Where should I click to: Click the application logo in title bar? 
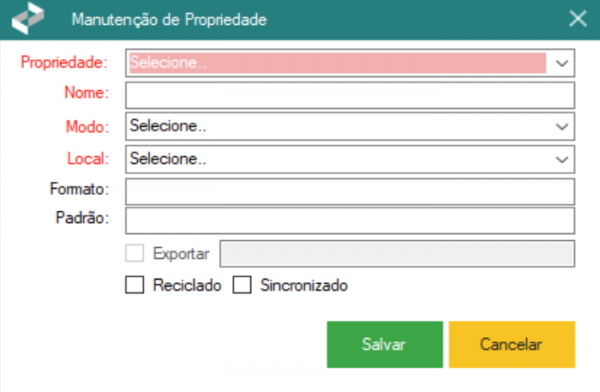(28, 18)
